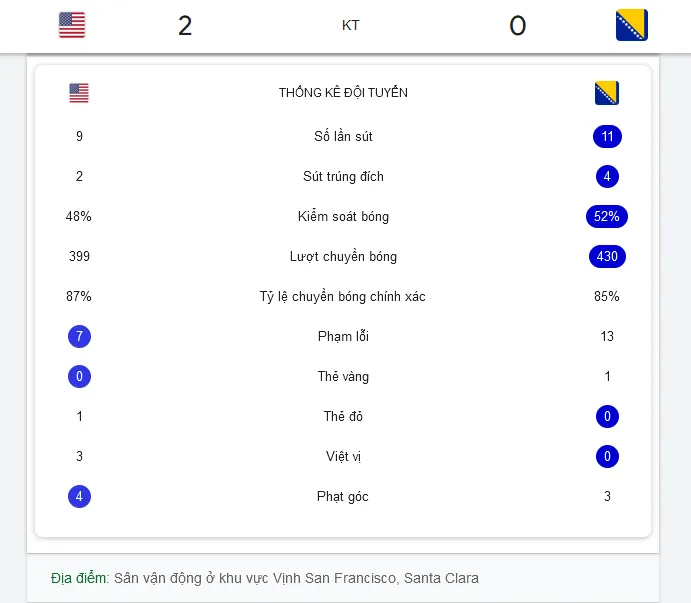Click the USA flag in the score header
691x603 pixels.
click(72, 25)
